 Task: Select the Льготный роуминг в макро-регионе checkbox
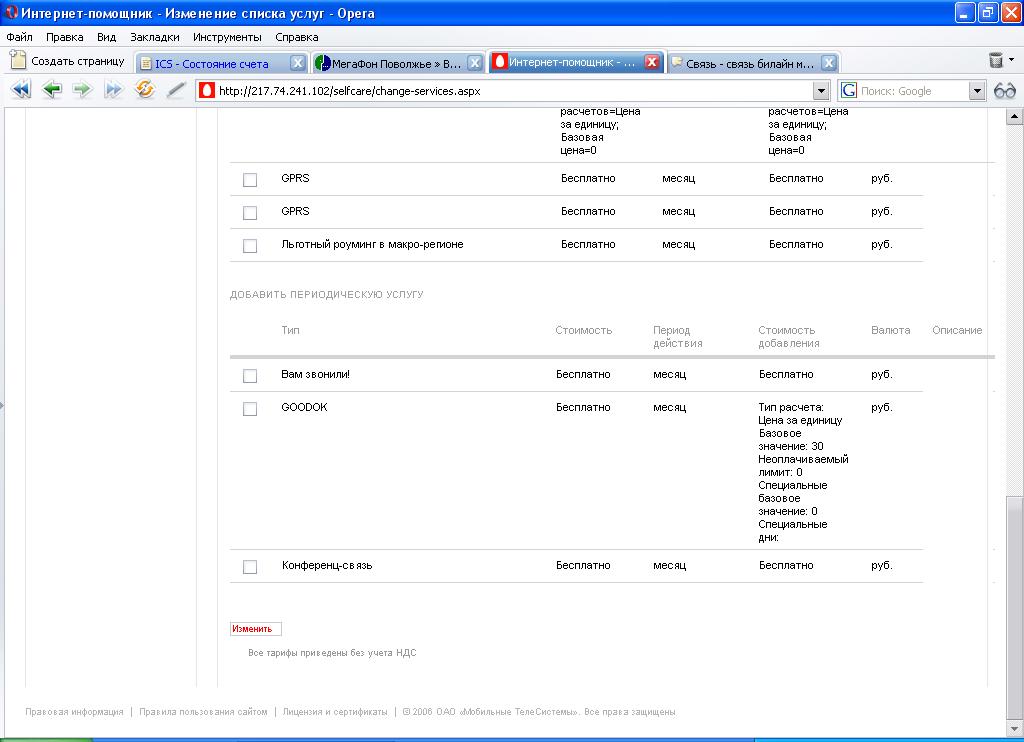pos(250,246)
